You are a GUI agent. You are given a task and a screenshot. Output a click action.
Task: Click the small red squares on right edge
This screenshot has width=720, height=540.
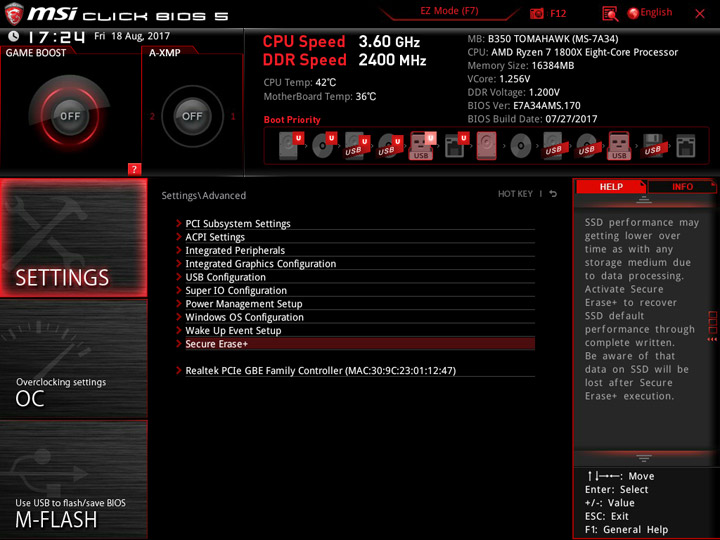click(712, 322)
